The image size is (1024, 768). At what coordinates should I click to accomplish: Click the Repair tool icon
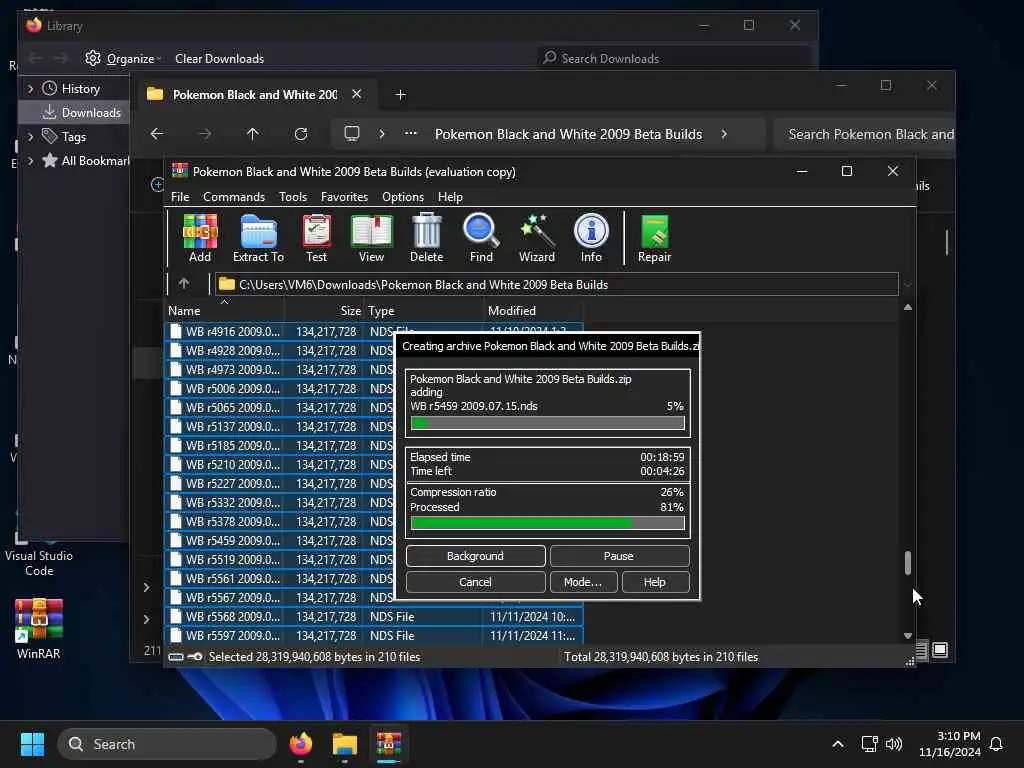[x=654, y=238]
